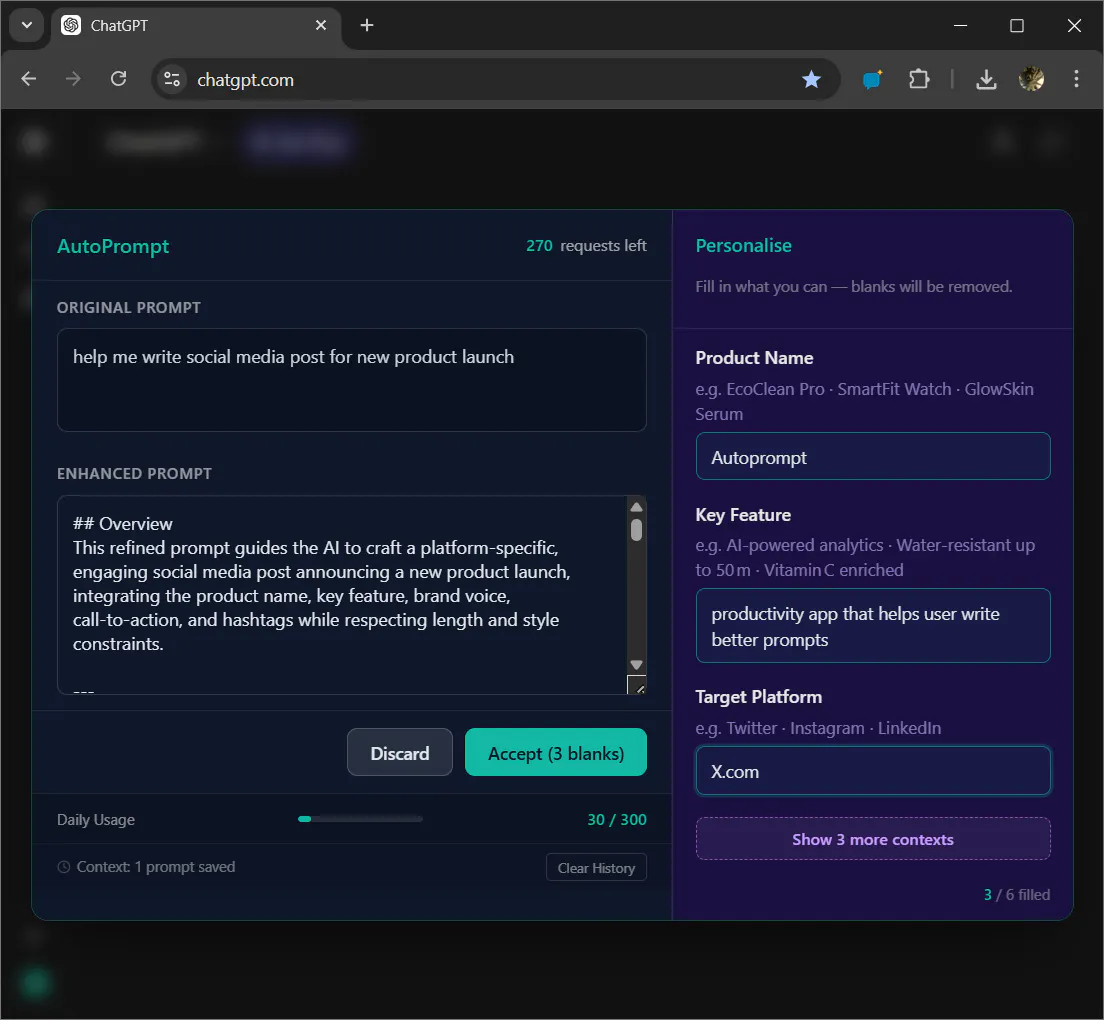This screenshot has width=1104, height=1020.
Task: Click the Product Name label
Action: pyautogui.click(x=754, y=358)
